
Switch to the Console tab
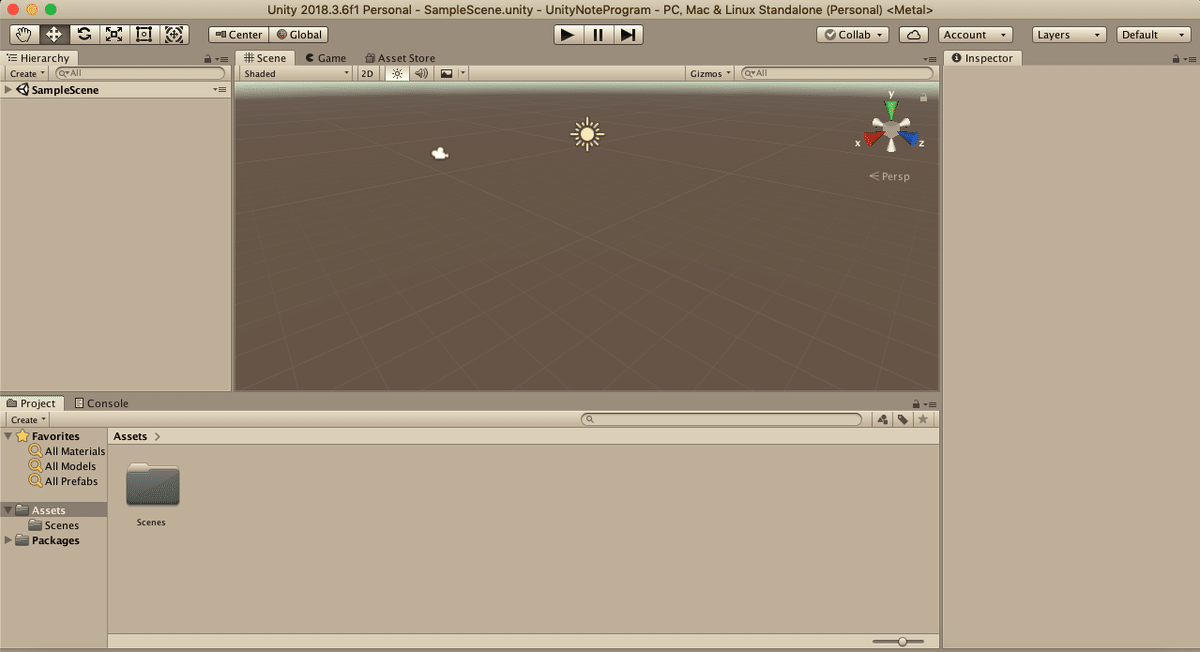pos(101,403)
